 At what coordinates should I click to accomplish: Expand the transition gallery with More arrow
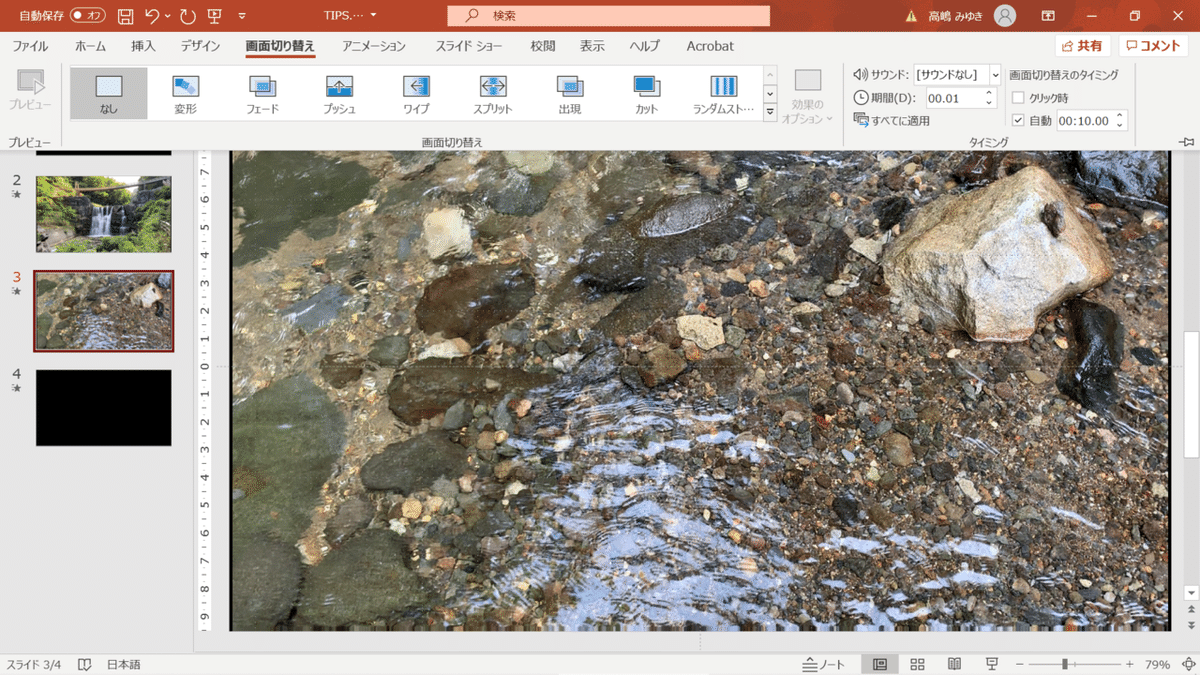(x=770, y=113)
